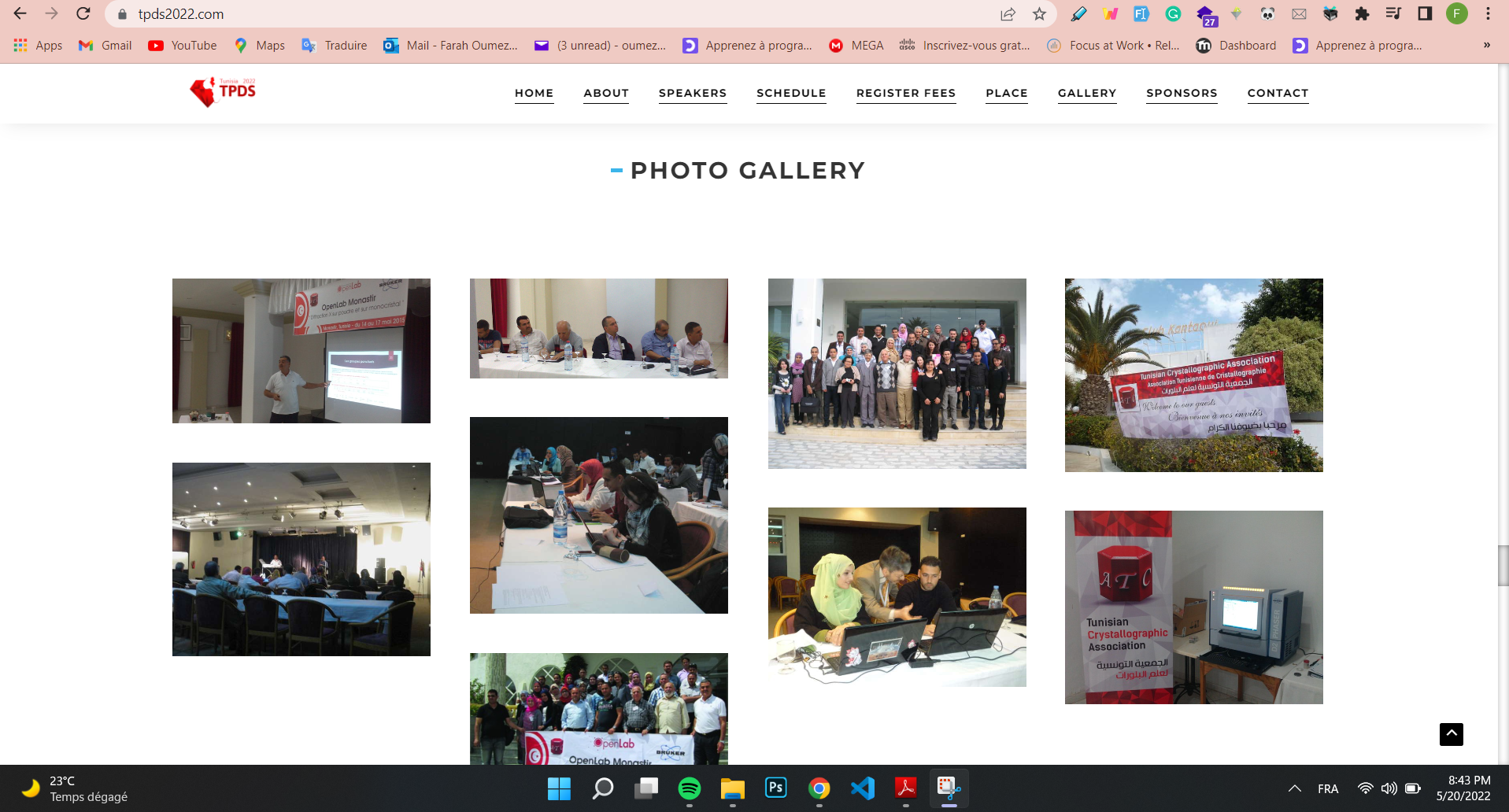Click the TPDS logo in the header

point(224,92)
